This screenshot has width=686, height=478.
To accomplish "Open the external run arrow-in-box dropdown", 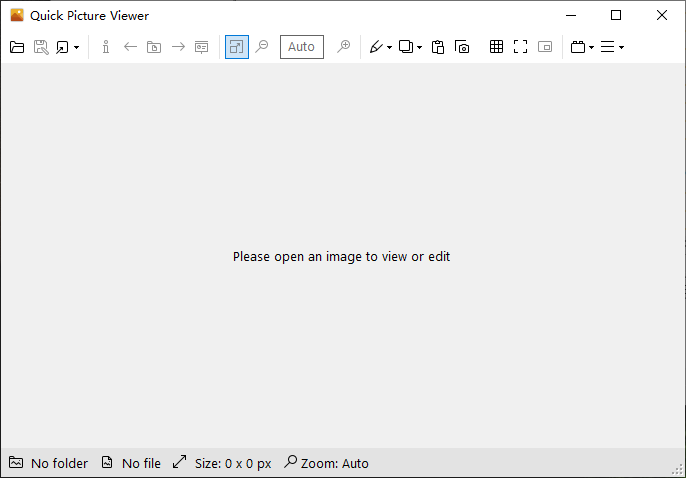I will (x=68, y=47).
